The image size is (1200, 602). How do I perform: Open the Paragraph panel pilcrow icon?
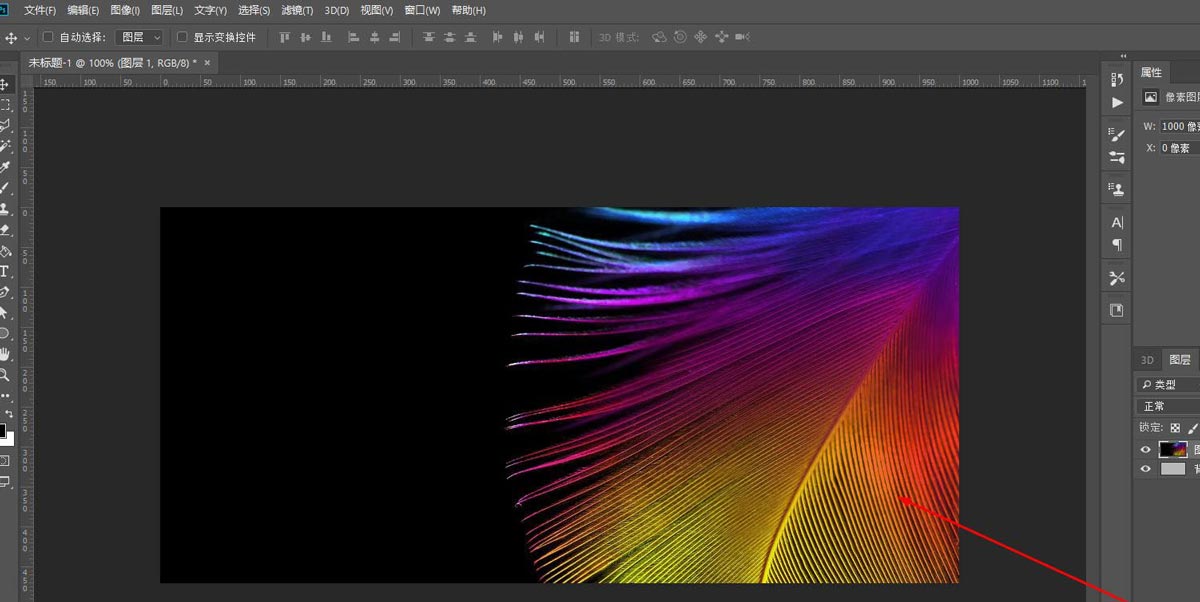tap(1117, 245)
